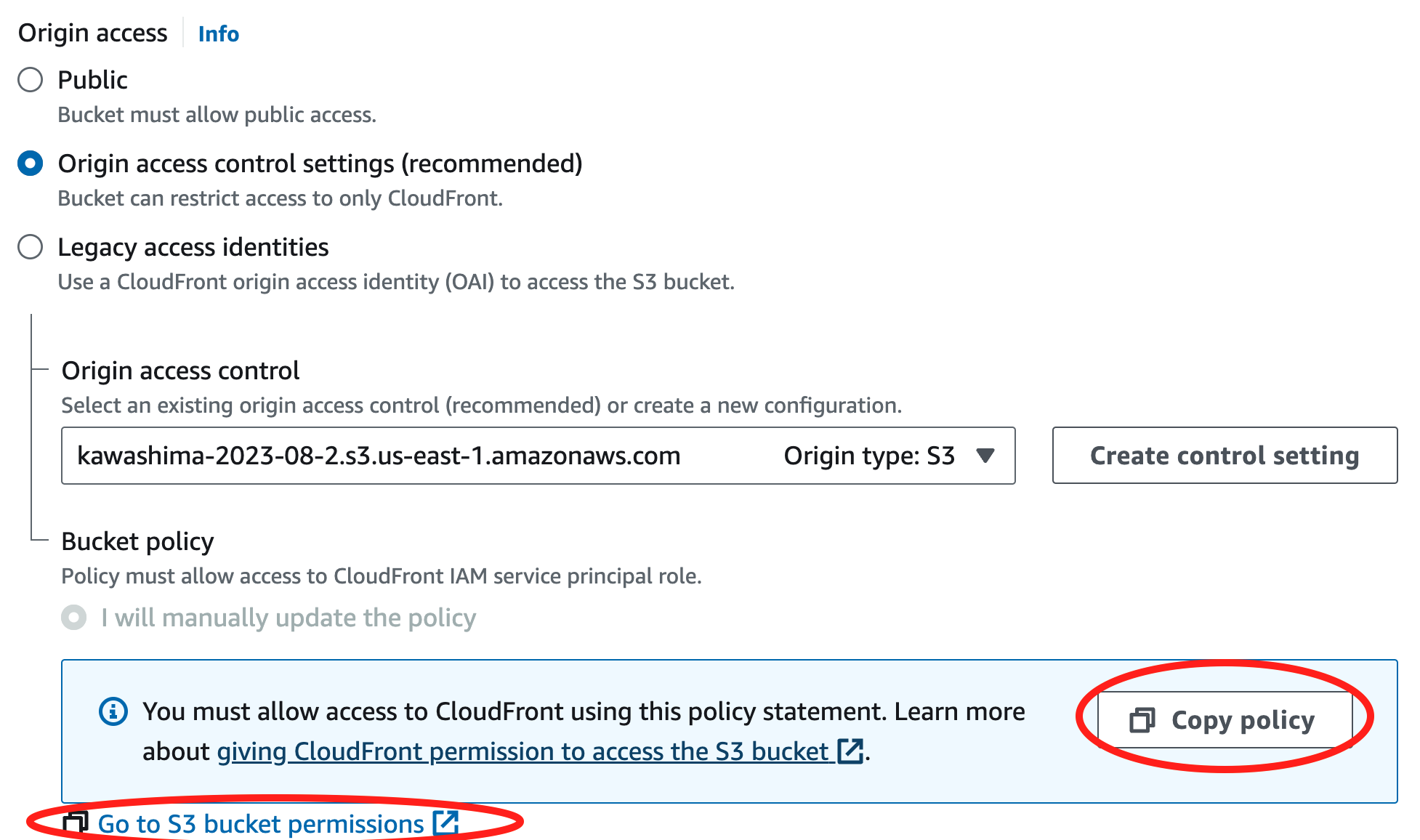The height and width of the screenshot is (840, 1420).
Task: Click external icon after bucket permissions link
Action: [445, 823]
